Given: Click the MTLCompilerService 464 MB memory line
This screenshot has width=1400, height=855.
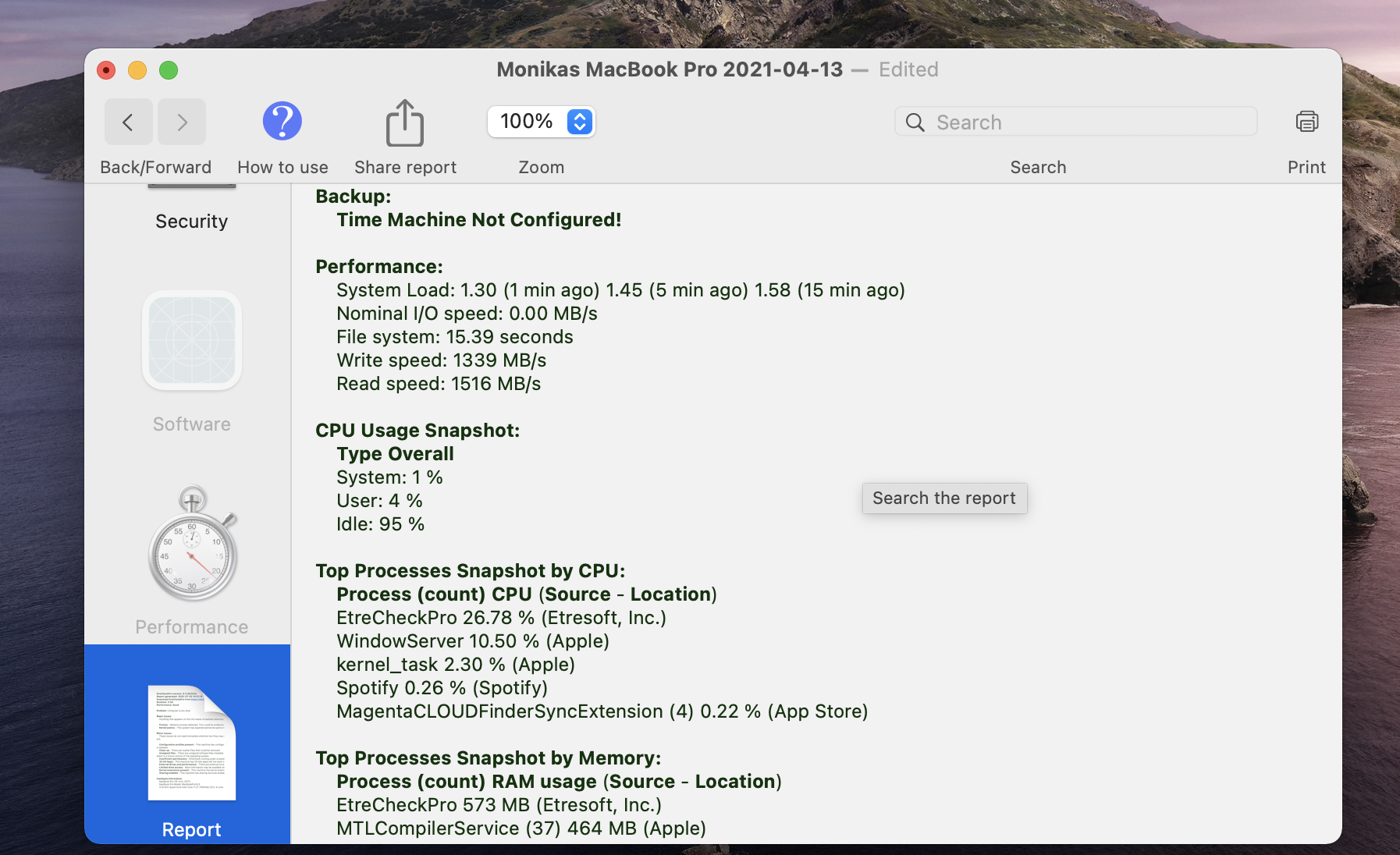Looking at the screenshot, I should point(521,828).
